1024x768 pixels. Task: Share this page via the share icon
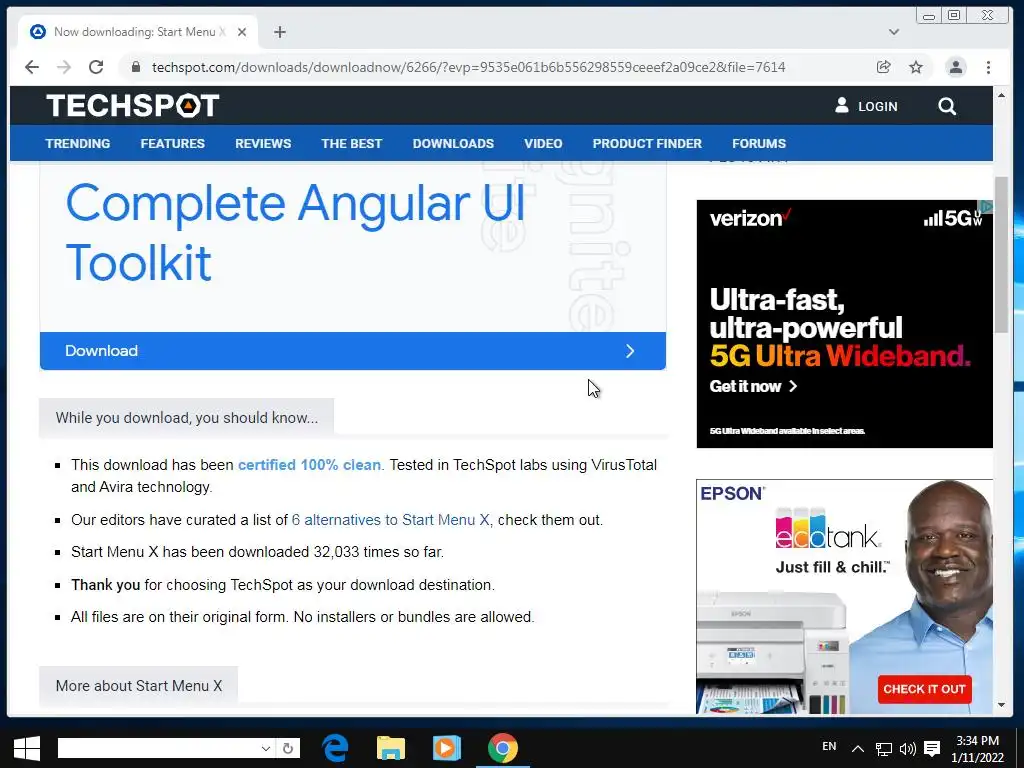tap(884, 67)
